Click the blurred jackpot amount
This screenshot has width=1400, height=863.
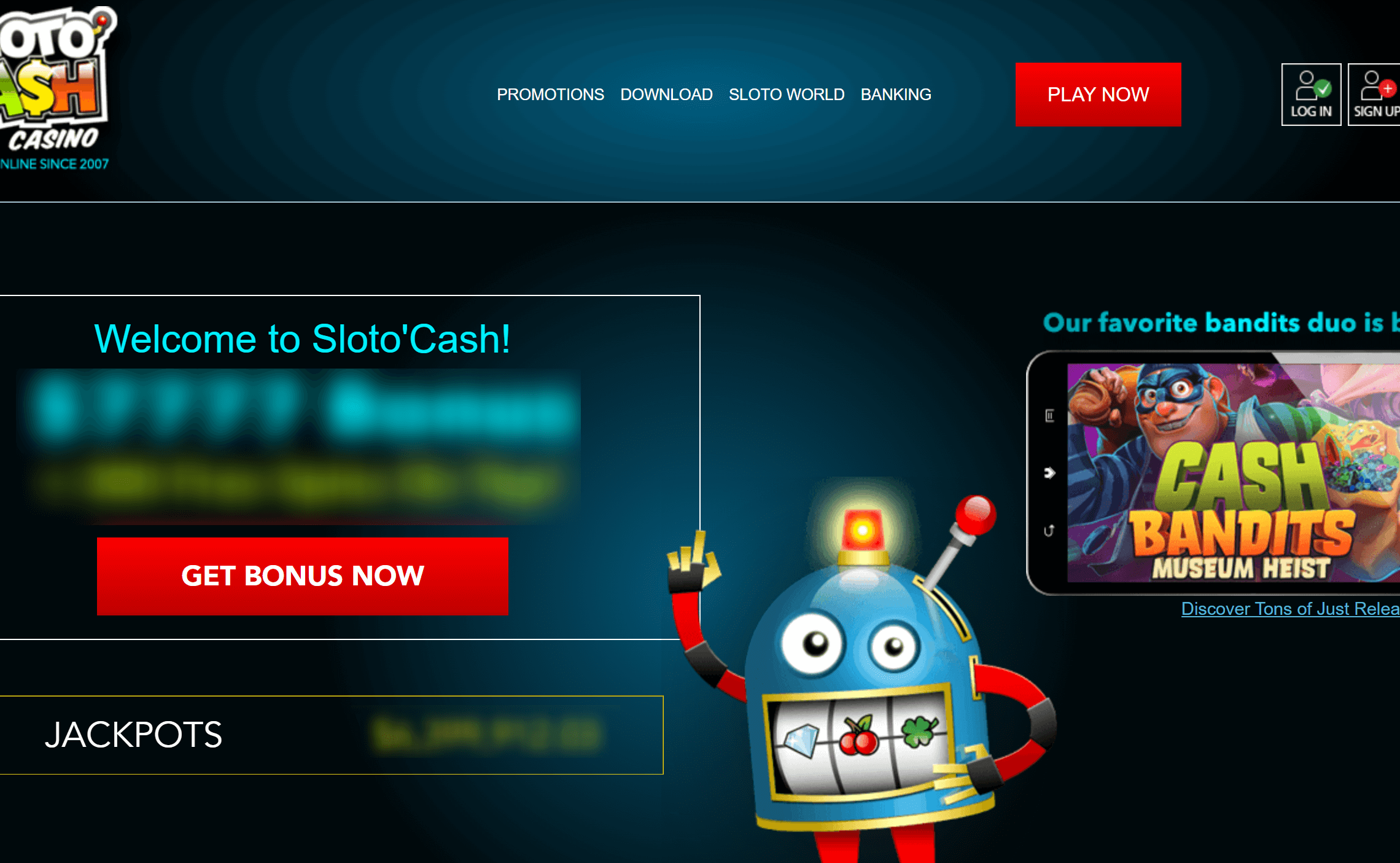pos(485,735)
